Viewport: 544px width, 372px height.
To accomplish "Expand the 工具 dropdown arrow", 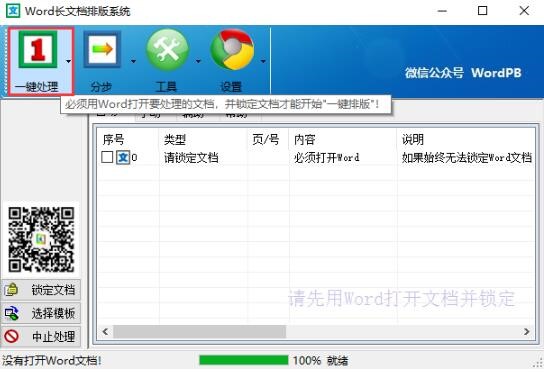I will click(198, 61).
